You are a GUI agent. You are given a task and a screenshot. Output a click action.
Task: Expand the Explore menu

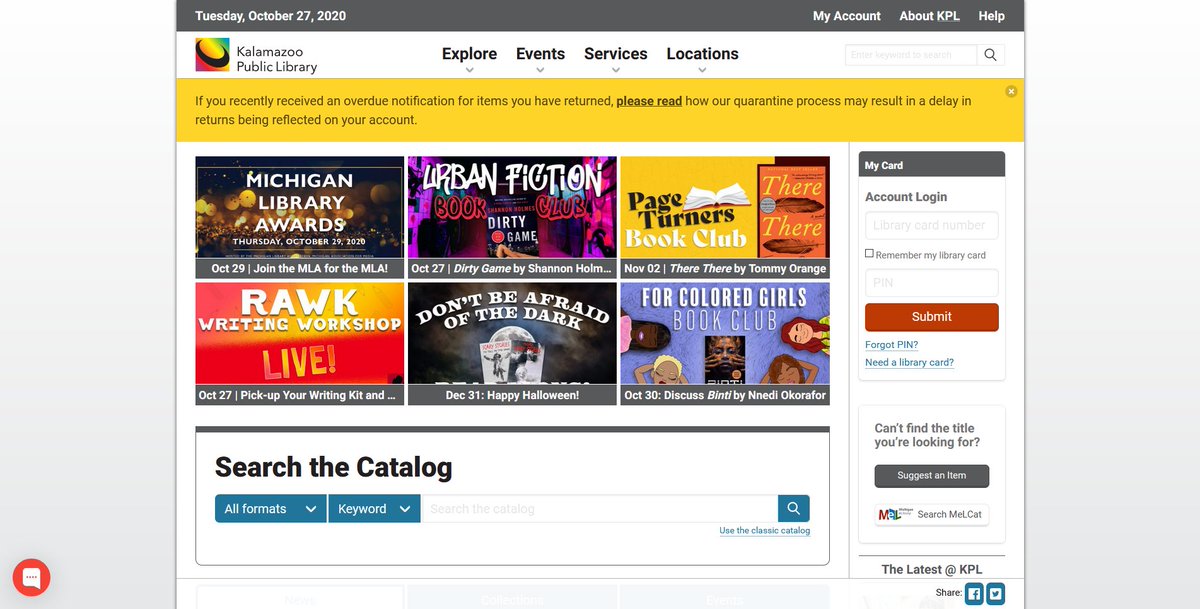[469, 57]
